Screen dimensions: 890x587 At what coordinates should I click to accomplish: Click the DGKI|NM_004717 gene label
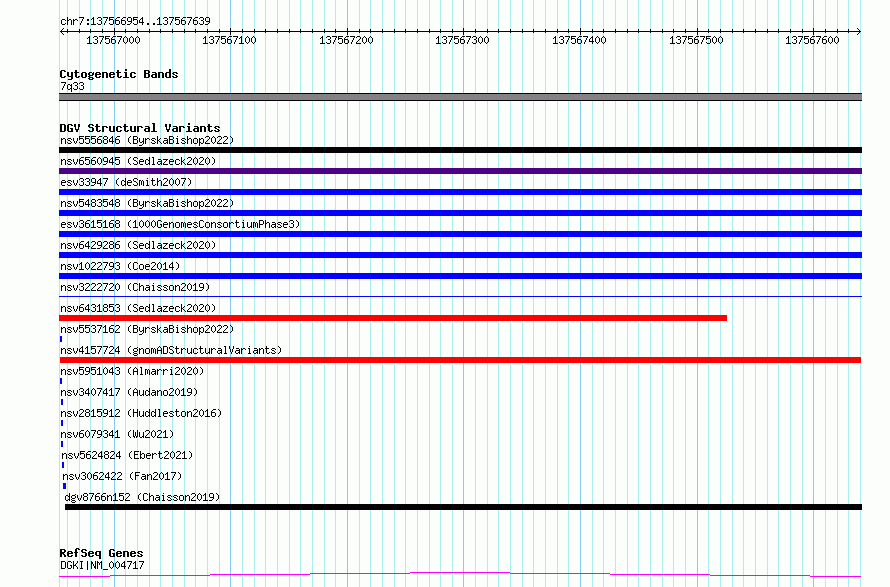102,565
